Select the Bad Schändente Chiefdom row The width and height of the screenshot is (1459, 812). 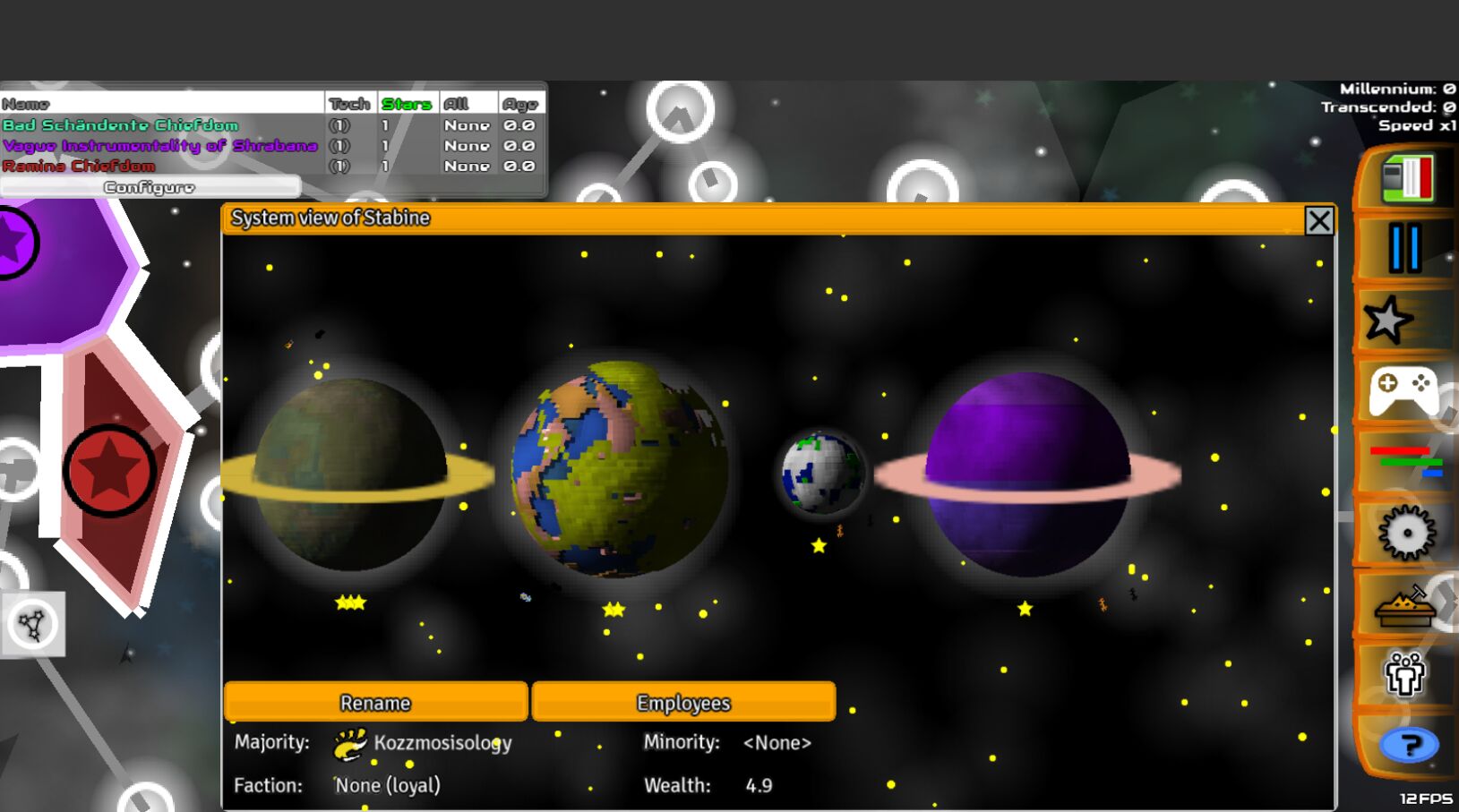[x=121, y=125]
